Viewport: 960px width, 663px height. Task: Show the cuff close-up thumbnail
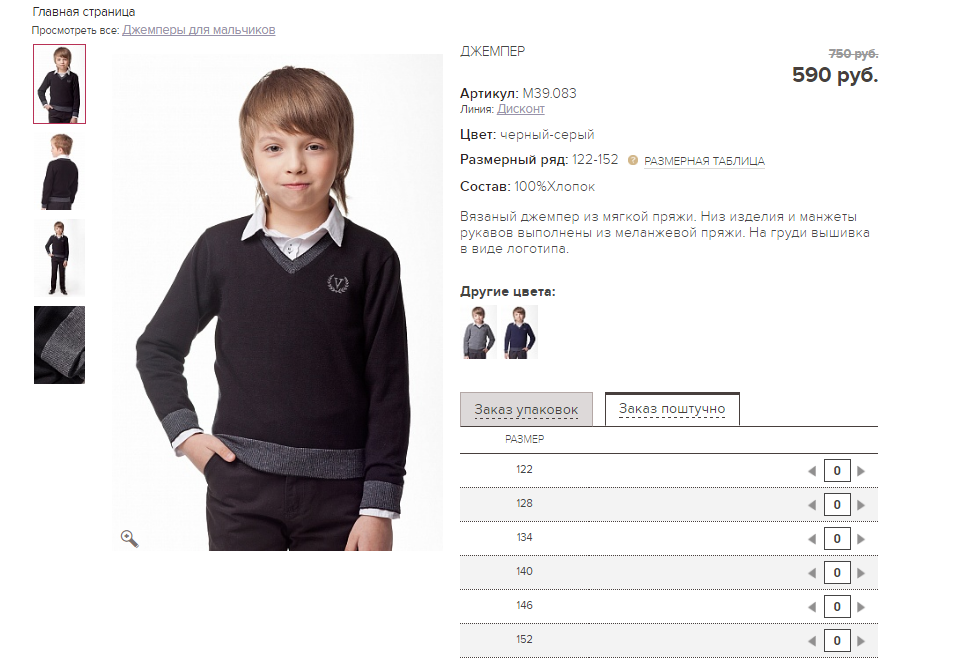[59, 345]
